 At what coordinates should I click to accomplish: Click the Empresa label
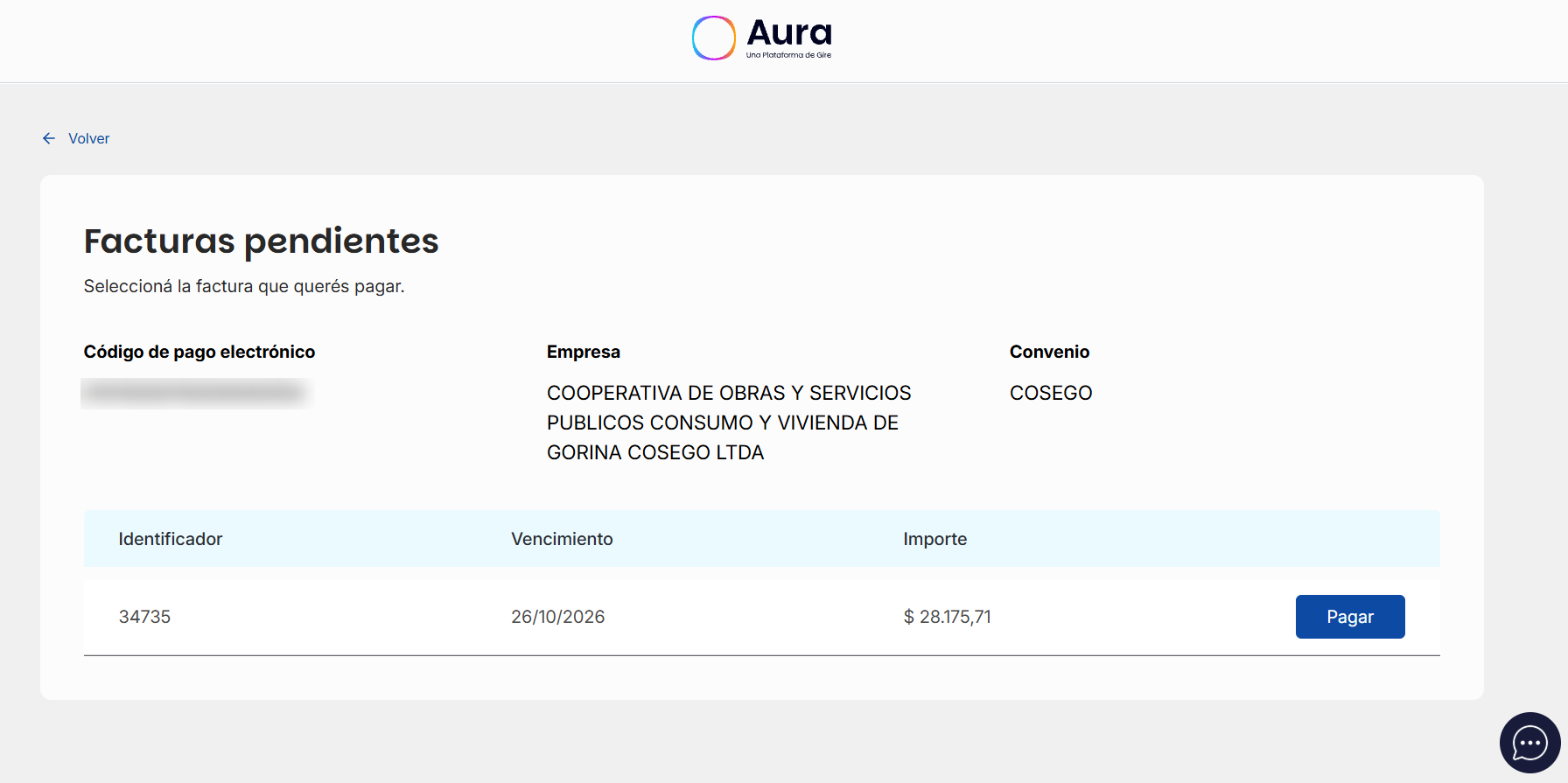[584, 352]
